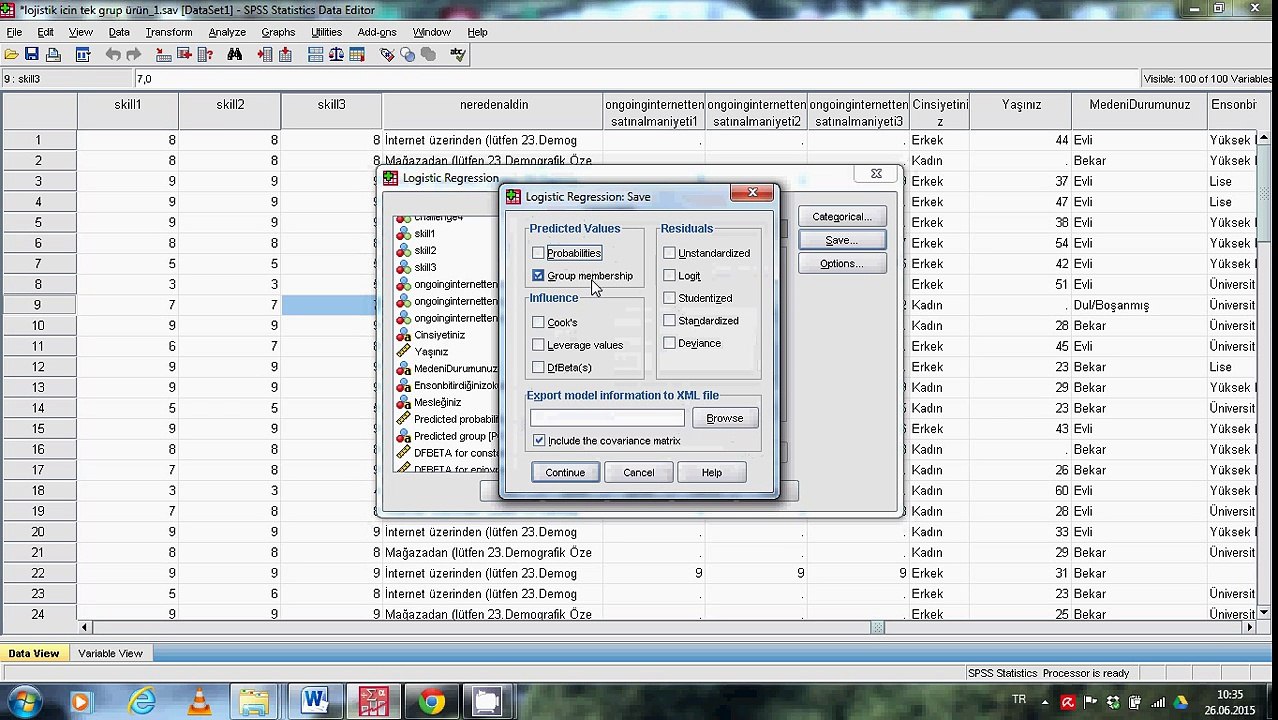The image size is (1278, 720).
Task: Click the Insert variable toolbar icon
Action: tap(285, 55)
